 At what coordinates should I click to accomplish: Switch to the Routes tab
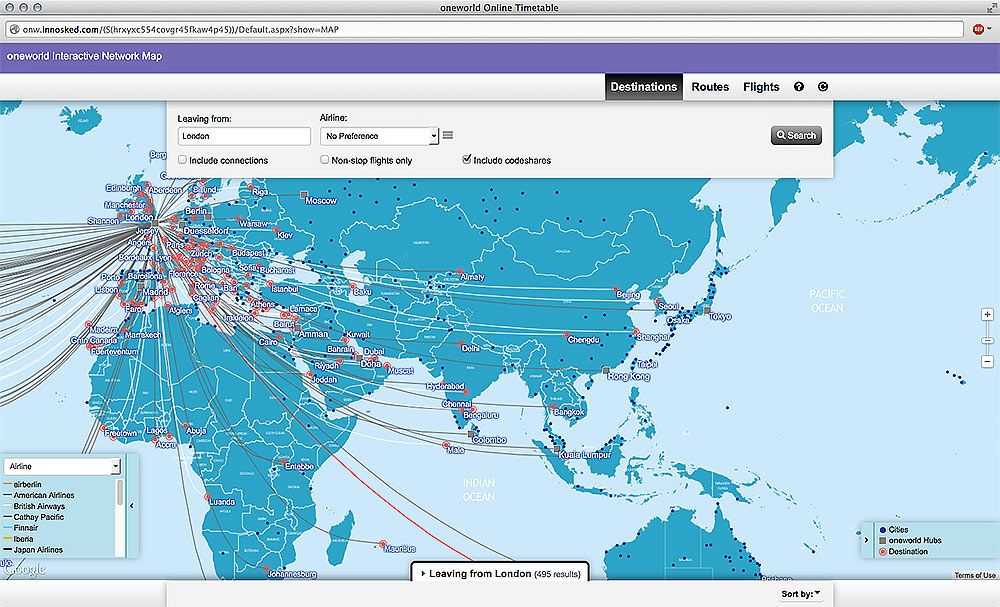pyautogui.click(x=710, y=87)
